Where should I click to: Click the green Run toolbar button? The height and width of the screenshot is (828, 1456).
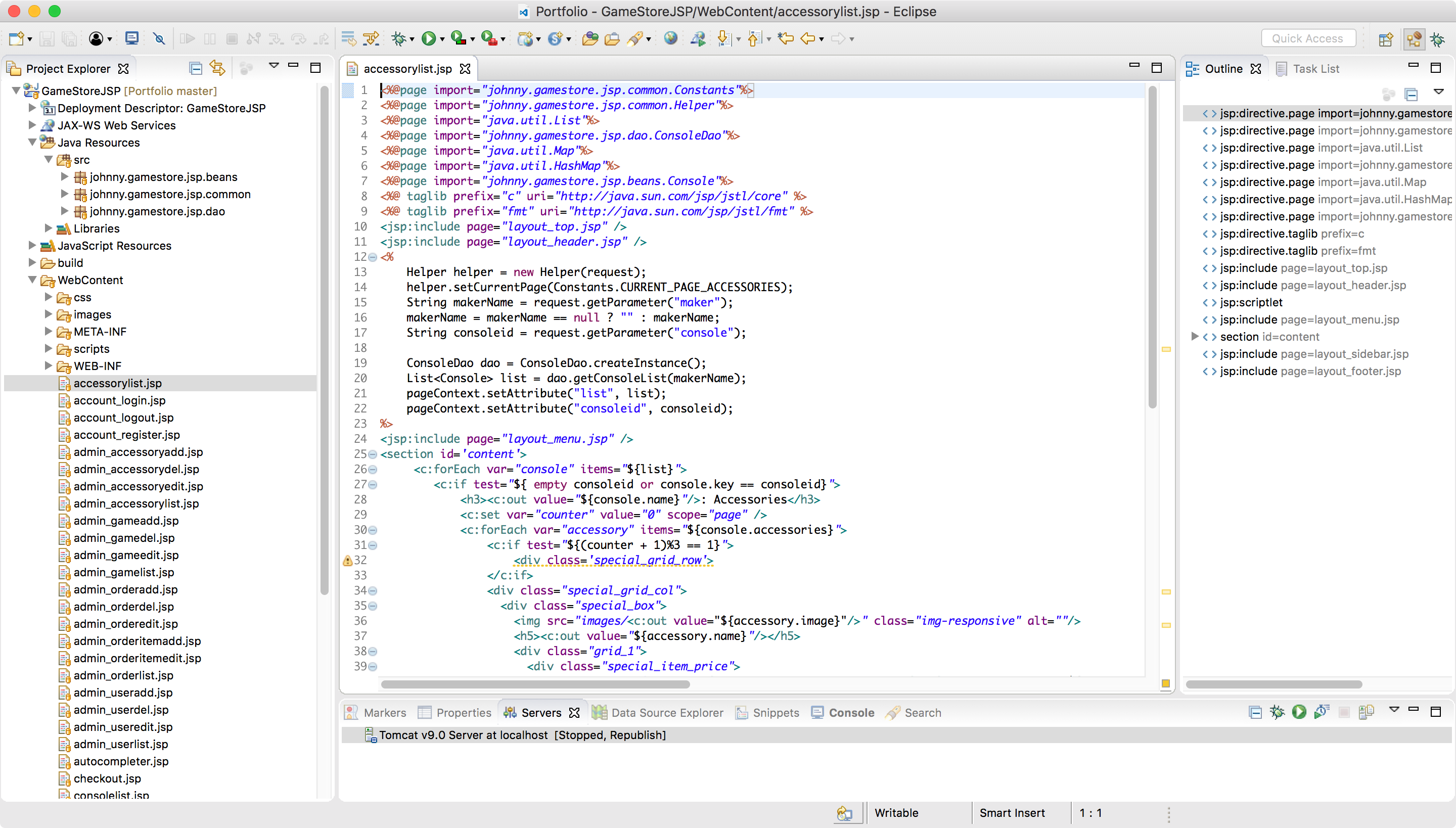(428, 38)
